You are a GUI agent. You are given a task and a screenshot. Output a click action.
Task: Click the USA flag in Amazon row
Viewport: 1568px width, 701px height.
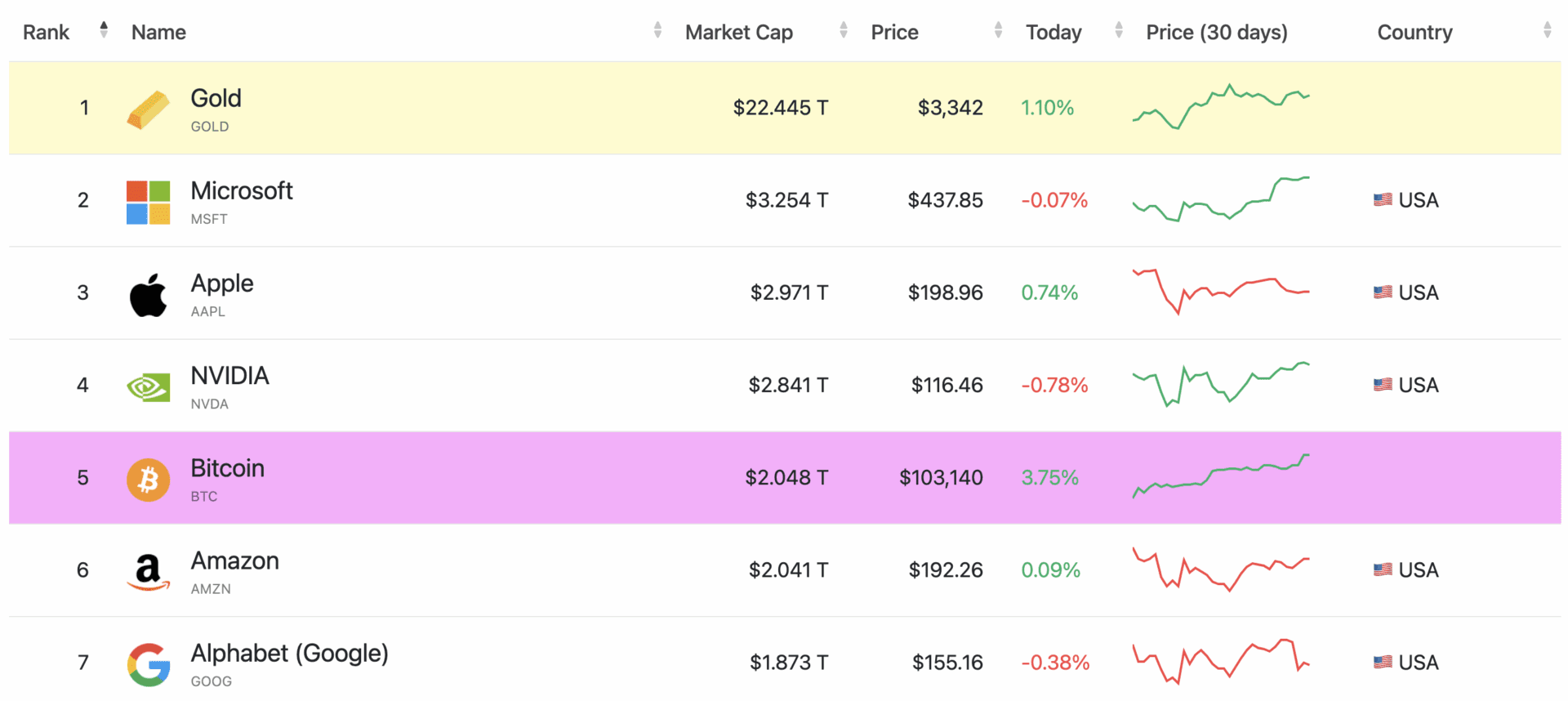click(x=1383, y=569)
